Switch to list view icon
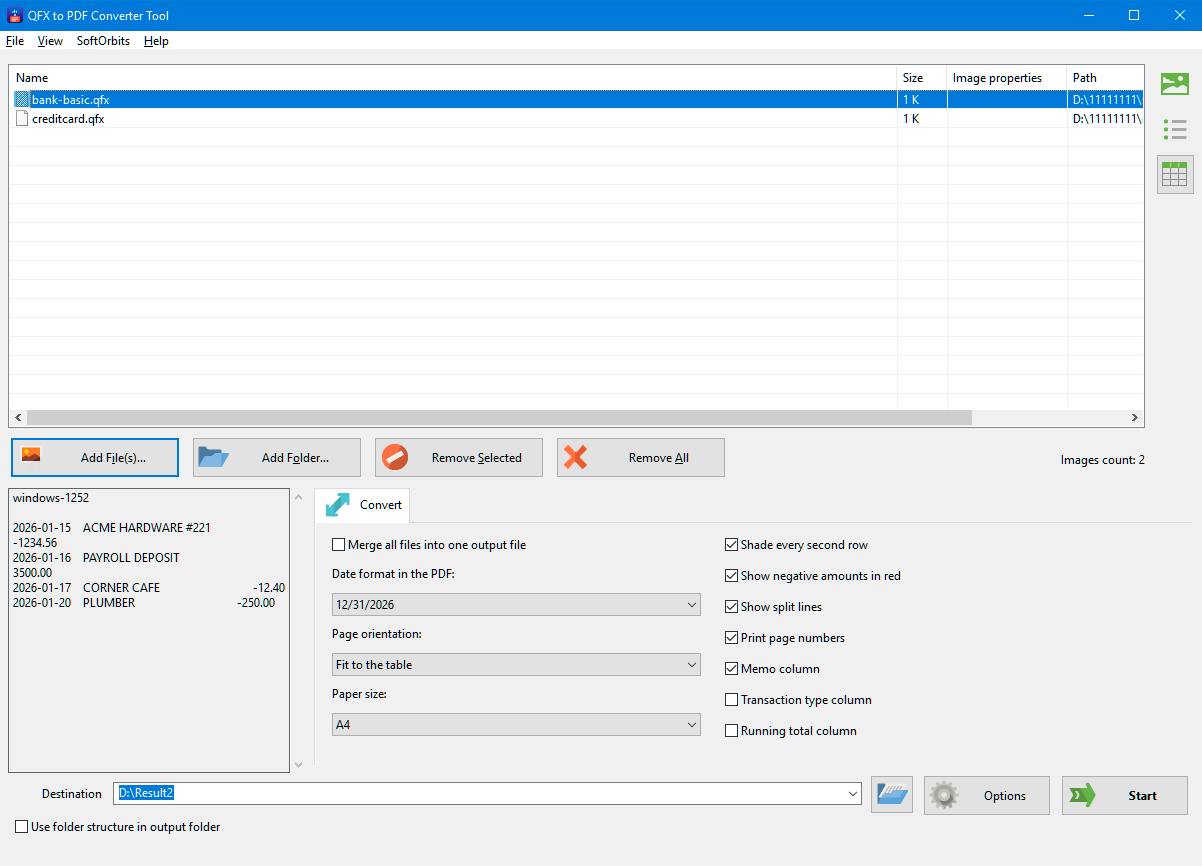The width and height of the screenshot is (1202, 866). pos(1175,129)
